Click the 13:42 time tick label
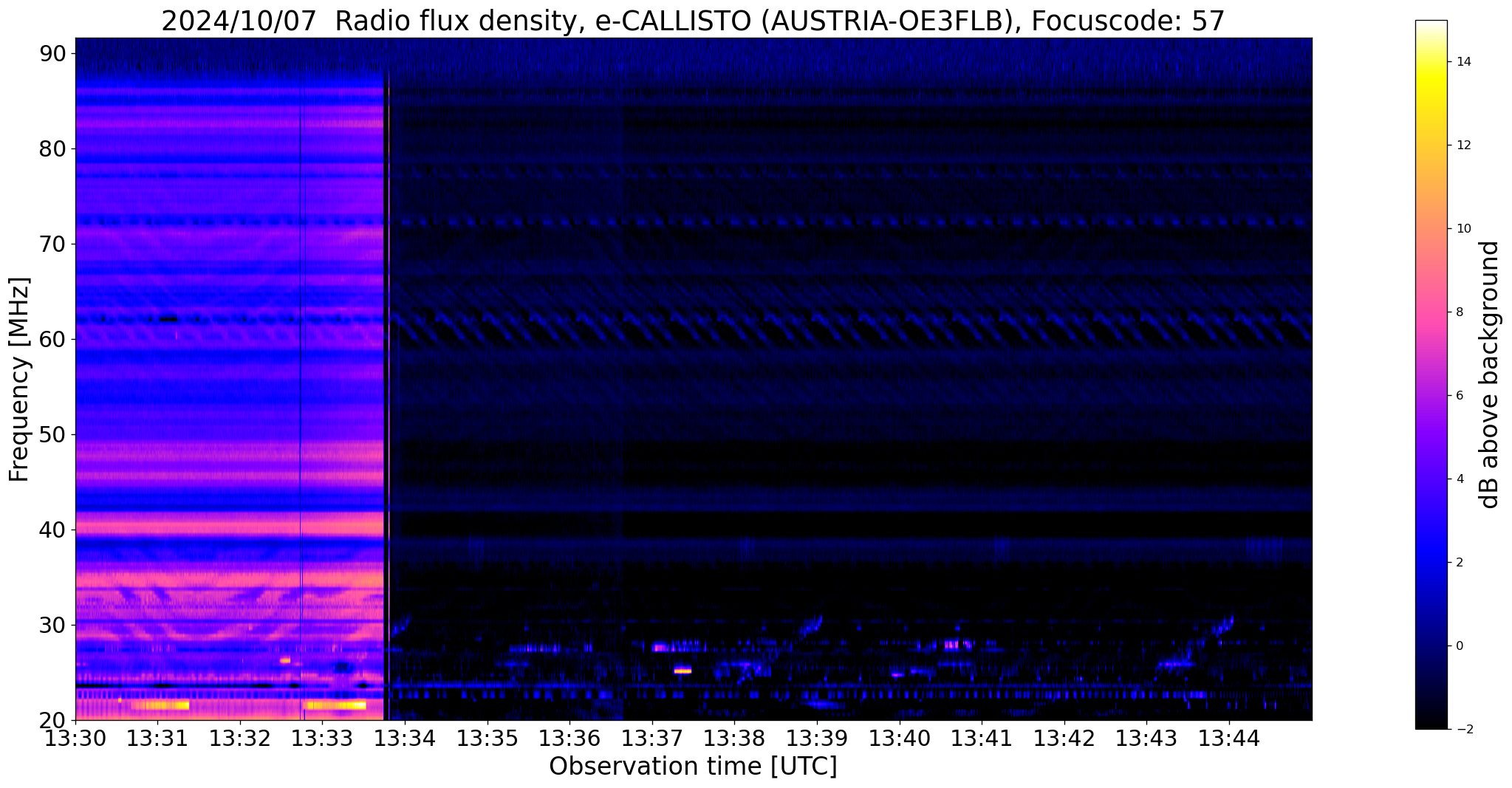 point(1064,738)
